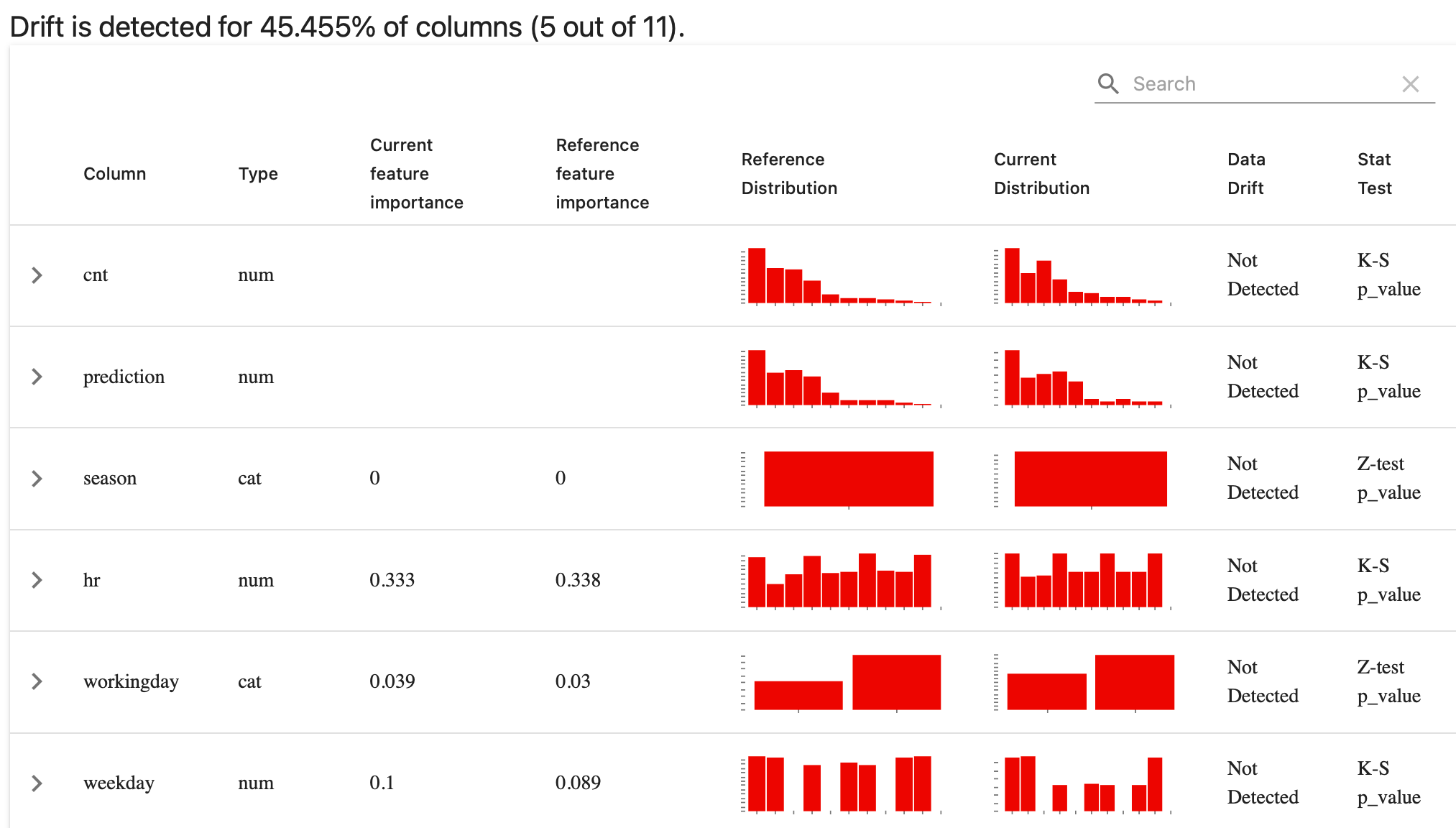This screenshot has width=1456, height=828.
Task: Click the Type column header
Action: 257,173
